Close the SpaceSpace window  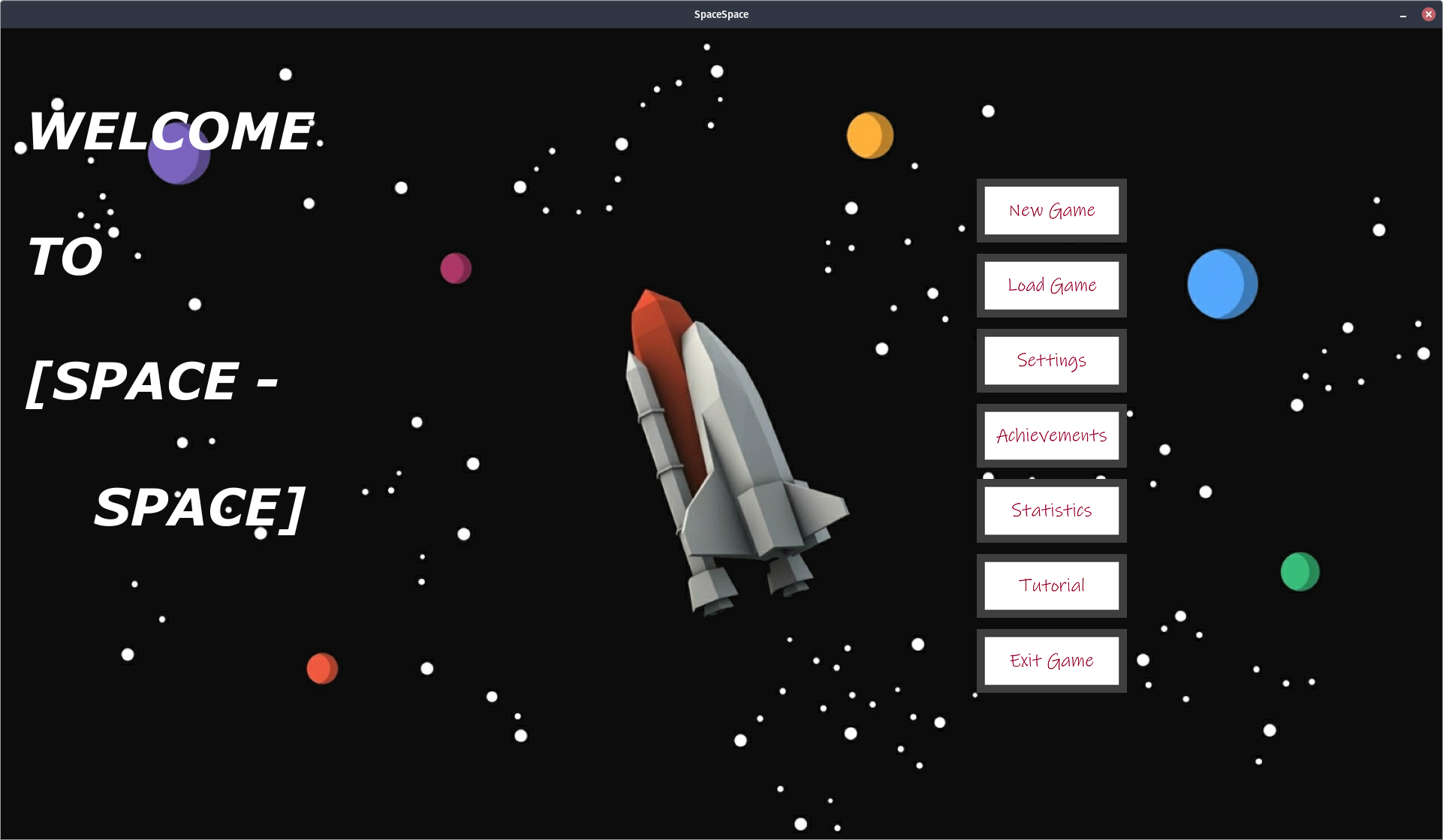(1428, 14)
